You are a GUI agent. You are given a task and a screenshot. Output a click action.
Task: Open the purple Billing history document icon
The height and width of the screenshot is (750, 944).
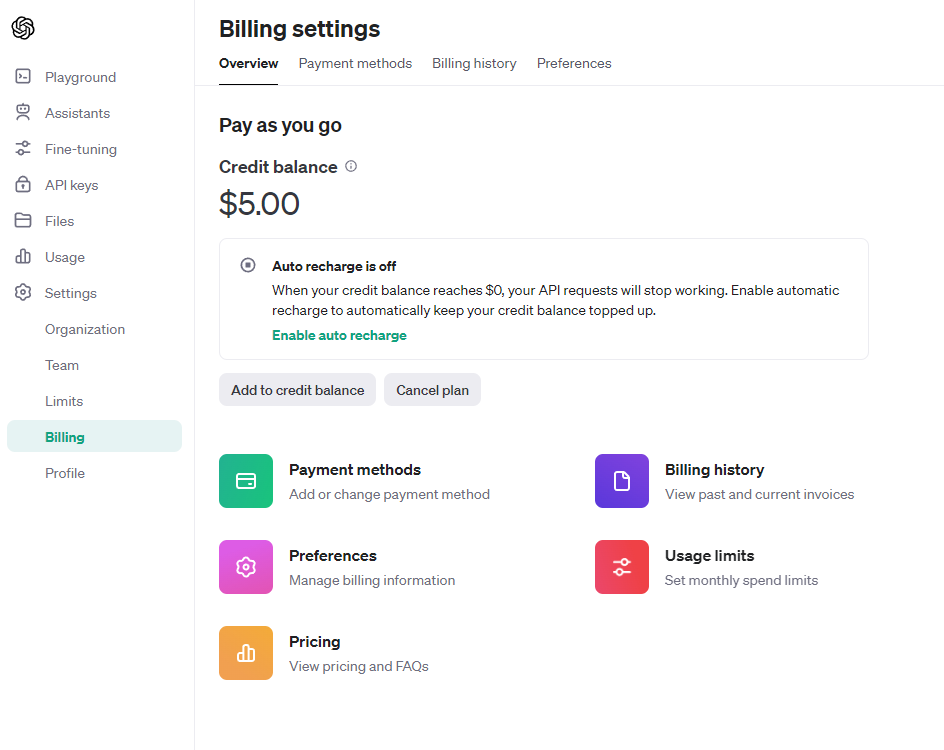coord(621,481)
